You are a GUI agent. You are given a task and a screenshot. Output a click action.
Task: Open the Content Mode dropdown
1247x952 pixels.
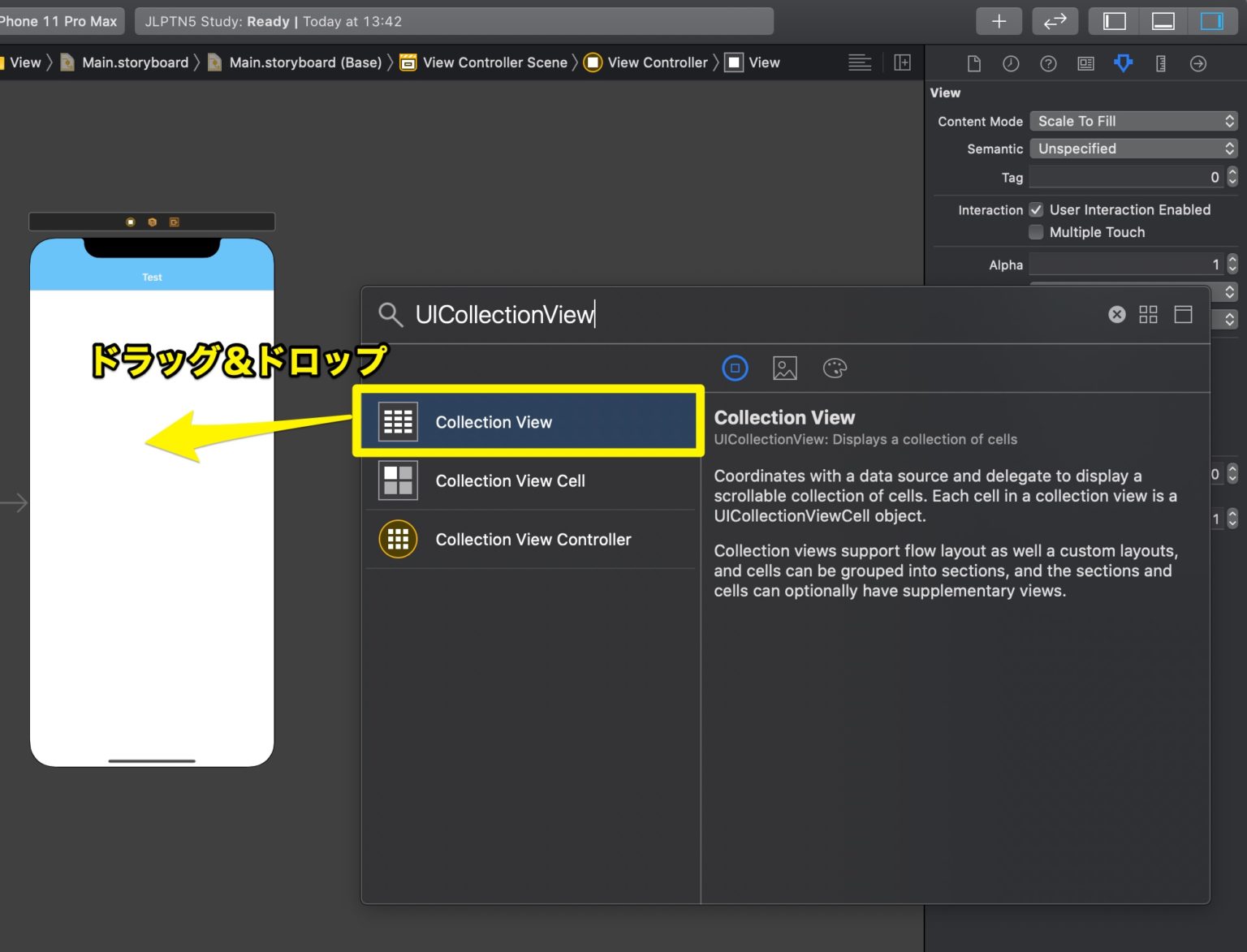(x=1133, y=120)
